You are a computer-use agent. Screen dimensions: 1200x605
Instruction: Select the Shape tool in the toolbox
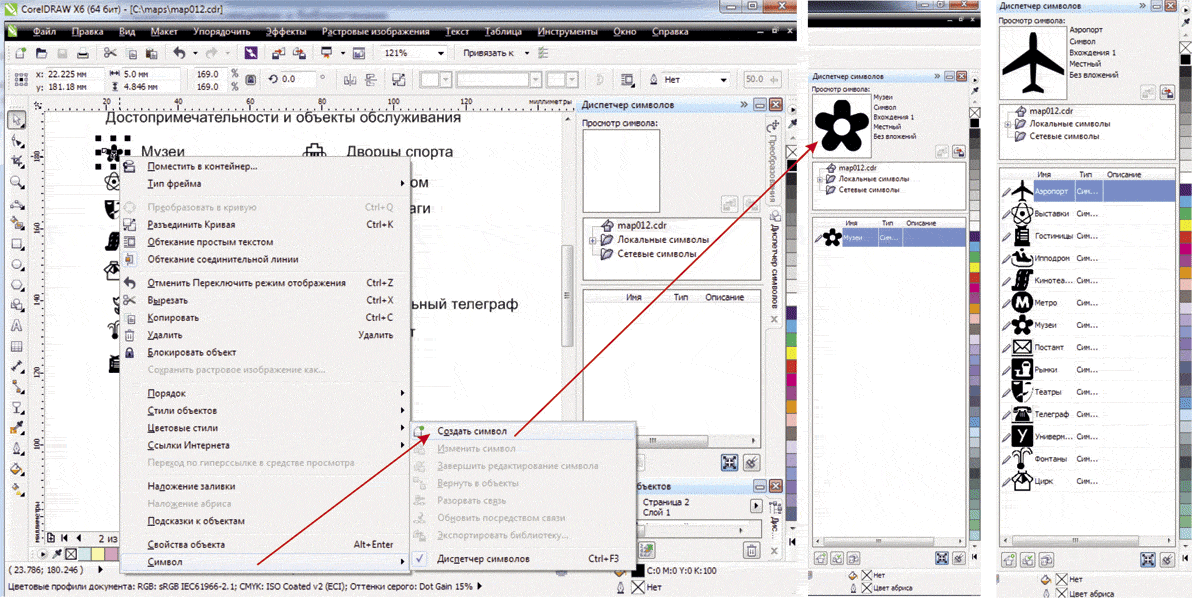click(17, 141)
